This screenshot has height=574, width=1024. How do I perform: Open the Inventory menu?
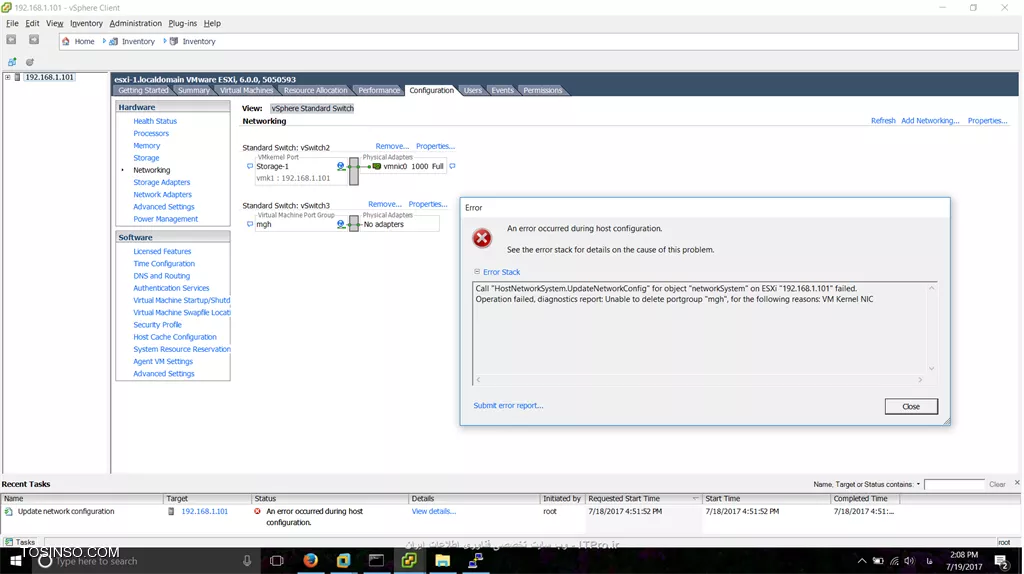(x=86, y=24)
